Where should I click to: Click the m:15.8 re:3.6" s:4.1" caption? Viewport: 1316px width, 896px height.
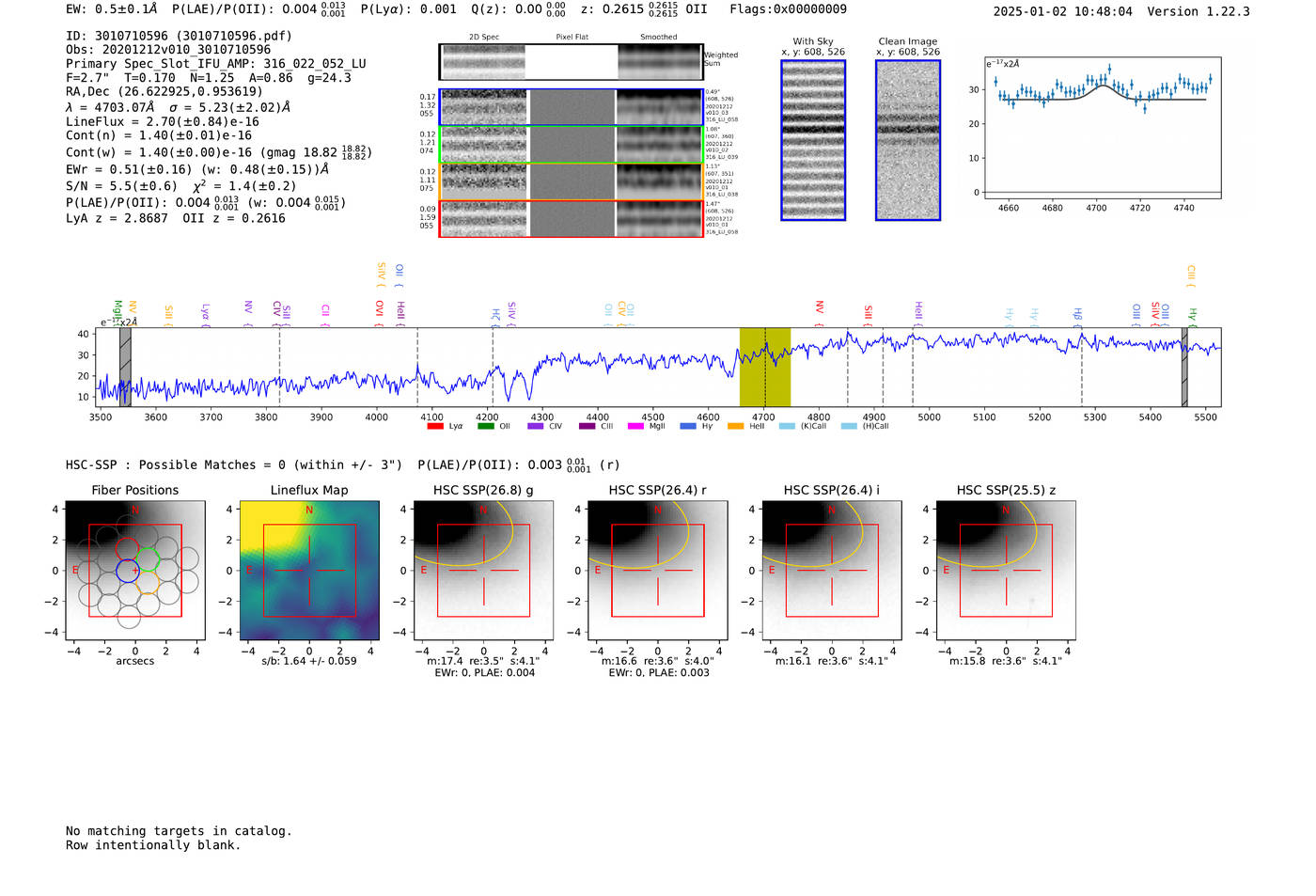pos(1006,661)
